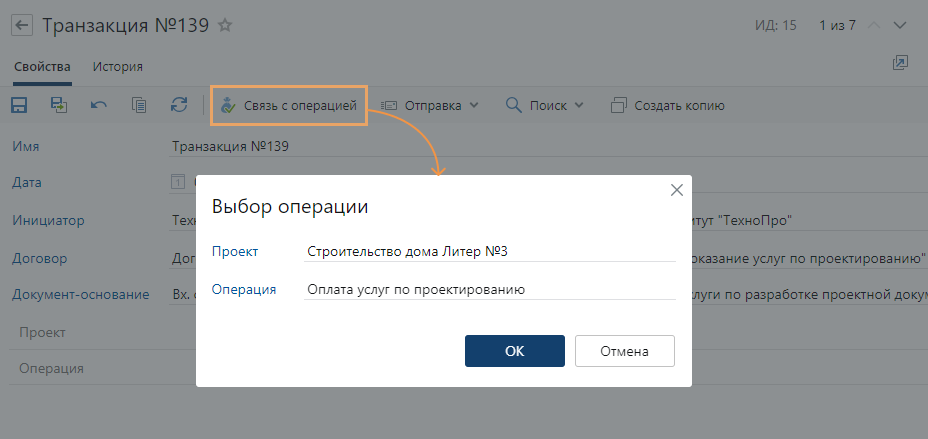
Task: Click the save and close icon
Action: [x=59, y=105]
